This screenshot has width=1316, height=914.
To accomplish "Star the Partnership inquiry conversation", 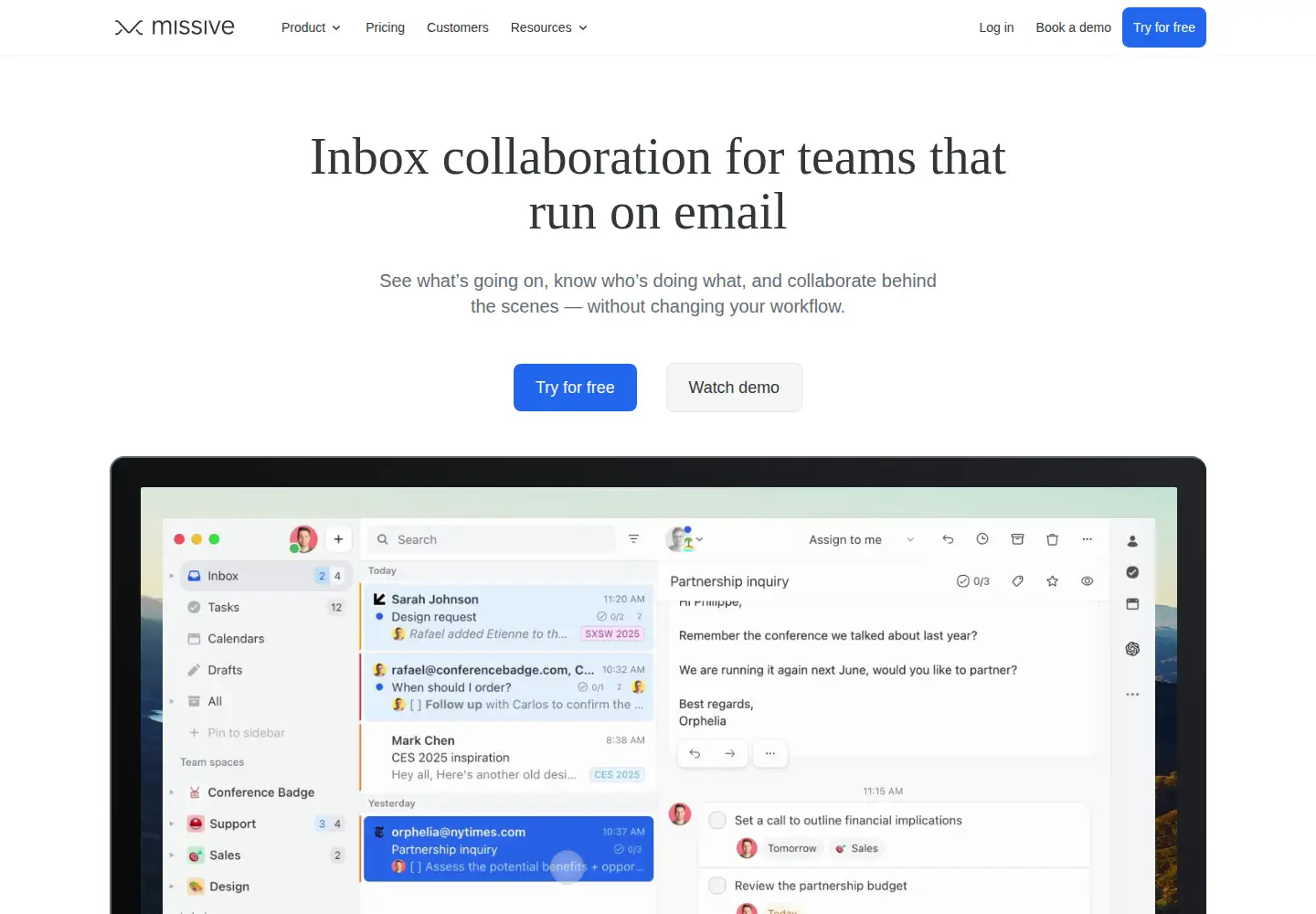I will click(1052, 581).
